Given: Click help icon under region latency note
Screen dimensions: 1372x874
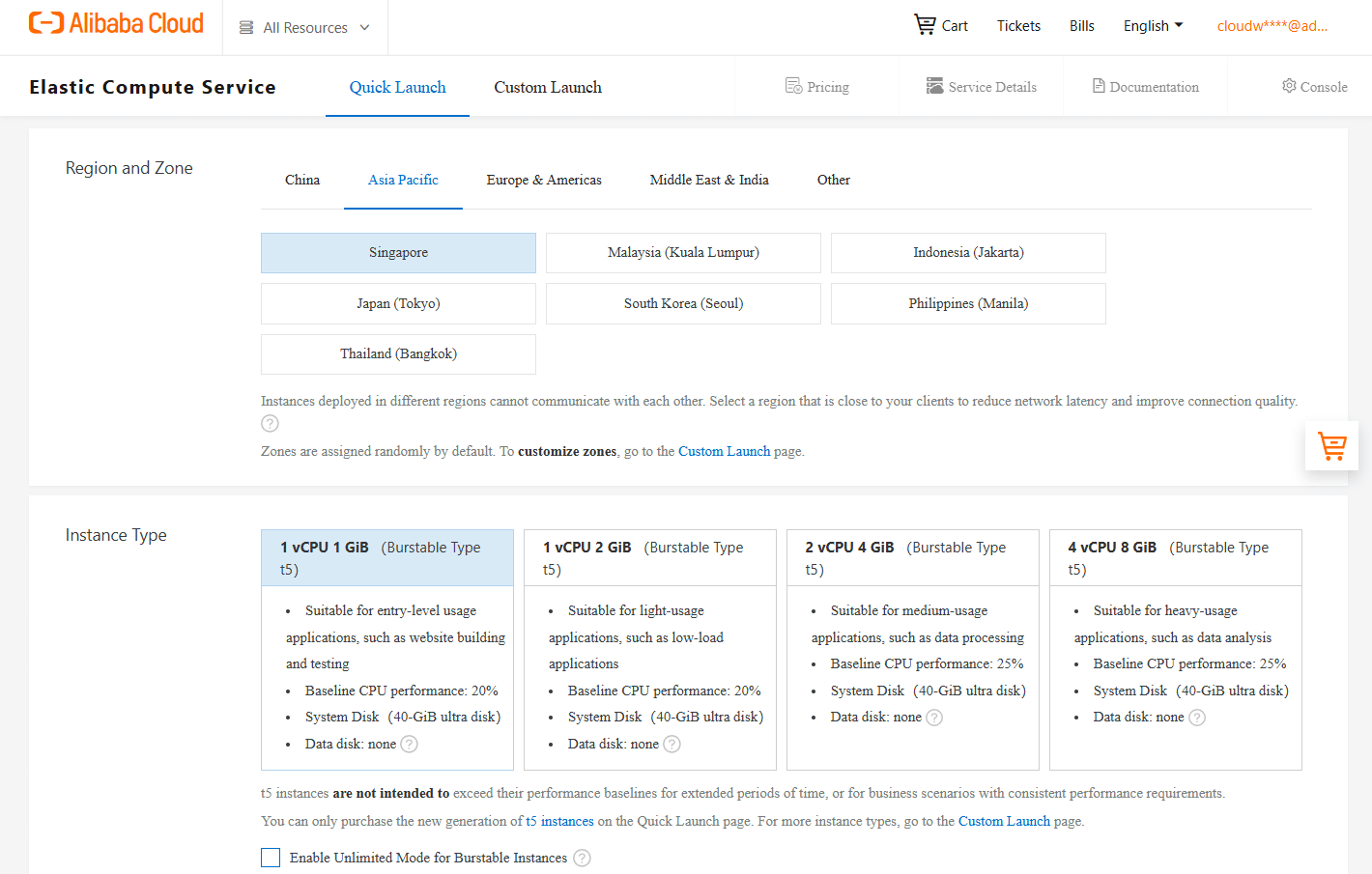Looking at the screenshot, I should (270, 423).
